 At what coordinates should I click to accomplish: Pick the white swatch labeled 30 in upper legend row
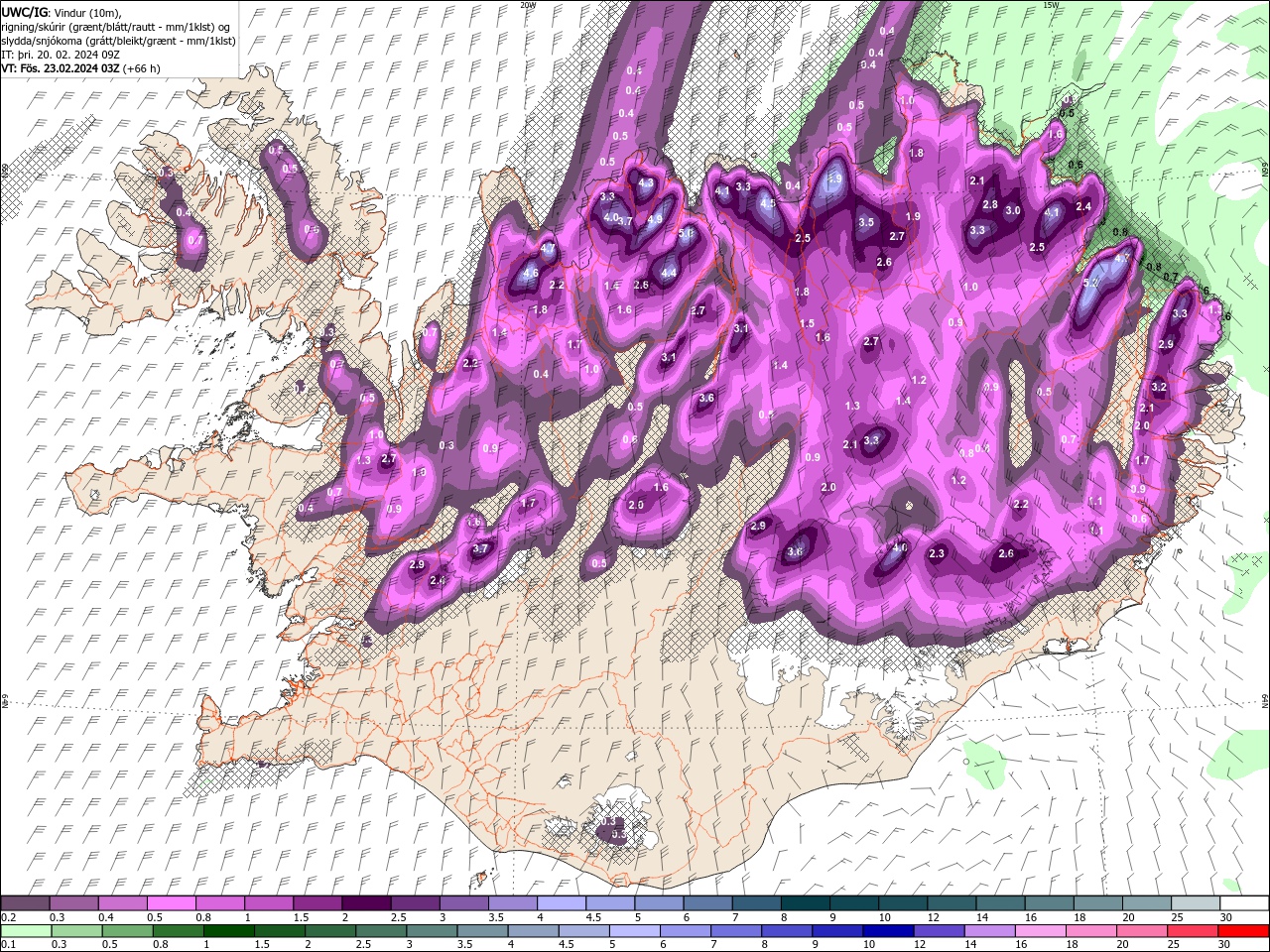click(x=1242, y=903)
